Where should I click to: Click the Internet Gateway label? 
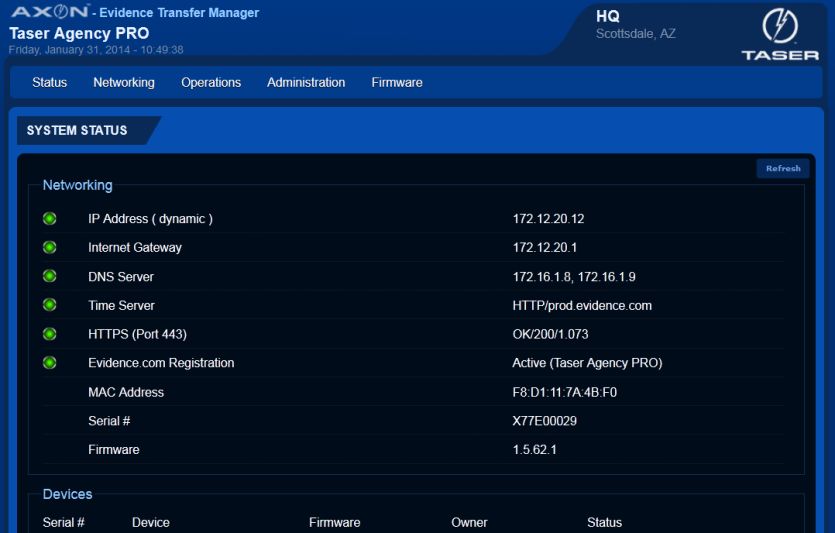[135, 248]
